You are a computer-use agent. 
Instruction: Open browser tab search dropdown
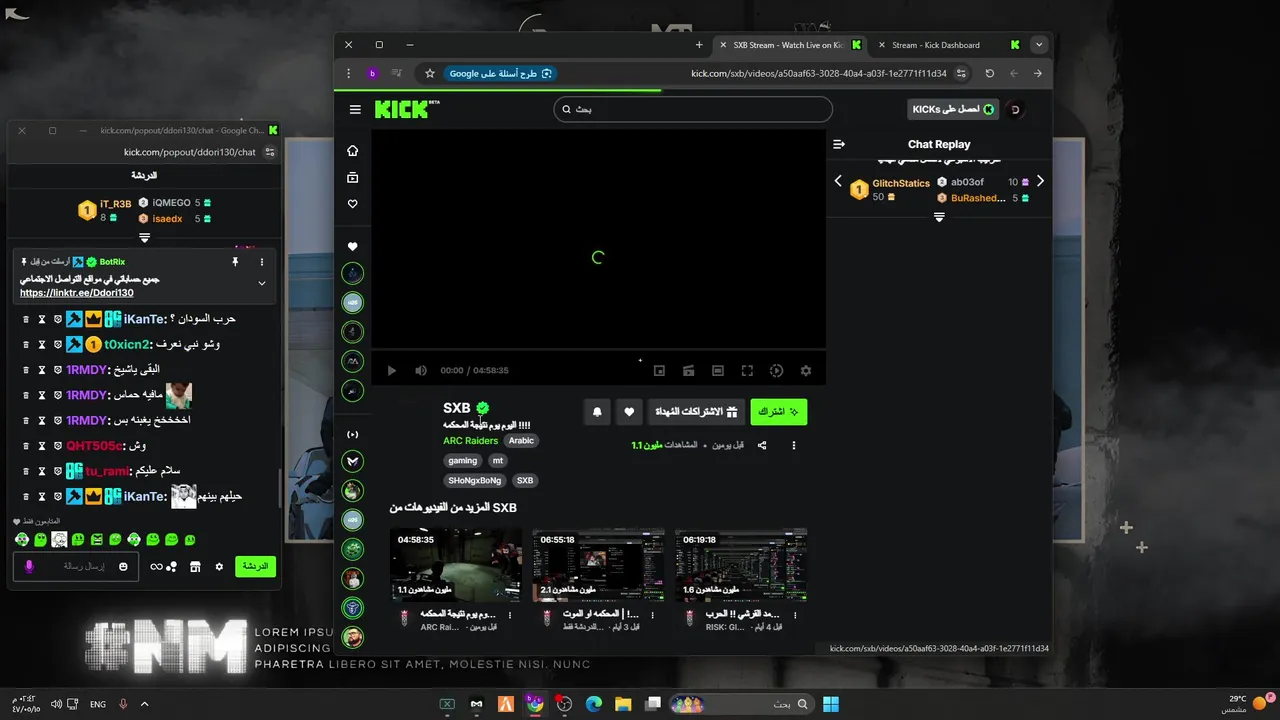(x=1039, y=45)
